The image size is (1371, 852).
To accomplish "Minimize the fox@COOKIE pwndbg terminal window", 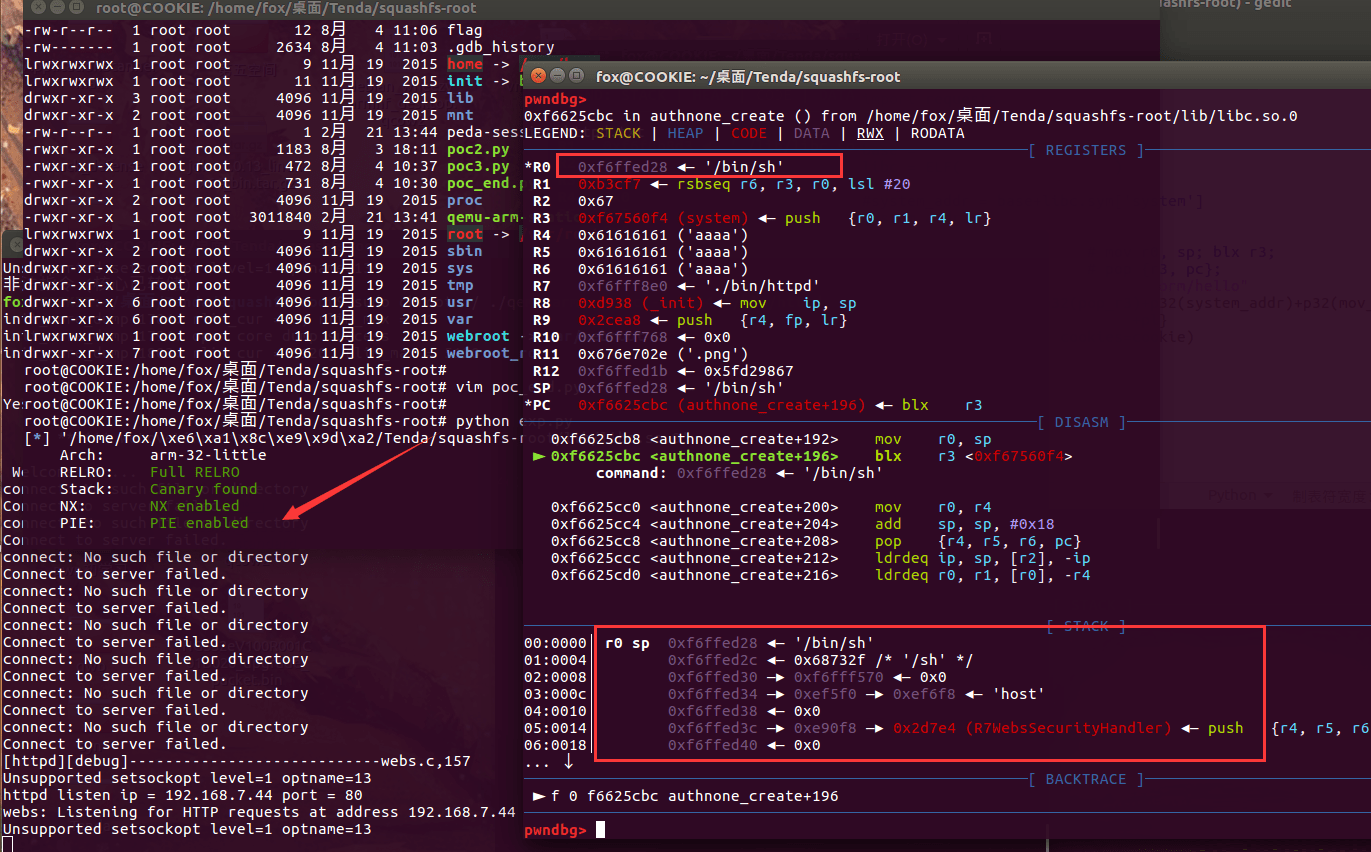I will (558, 76).
